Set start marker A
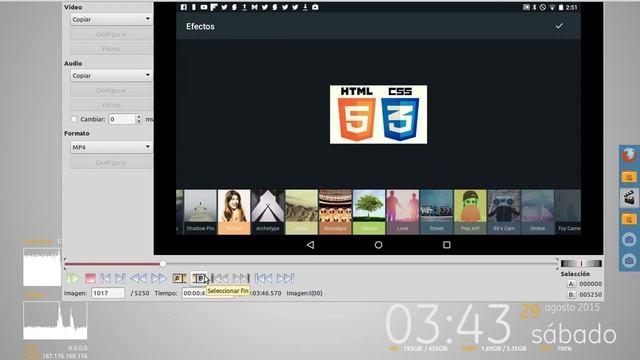 click(179, 278)
